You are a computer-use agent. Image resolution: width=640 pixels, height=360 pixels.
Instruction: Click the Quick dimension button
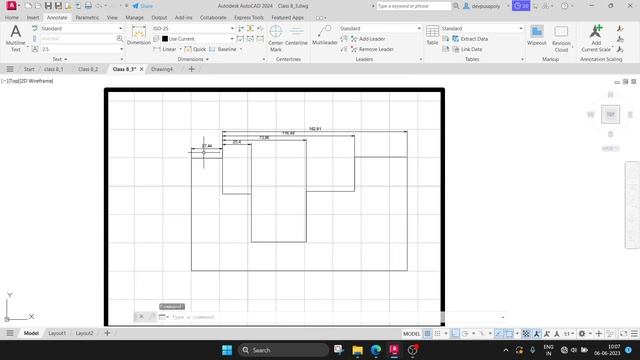(195, 49)
